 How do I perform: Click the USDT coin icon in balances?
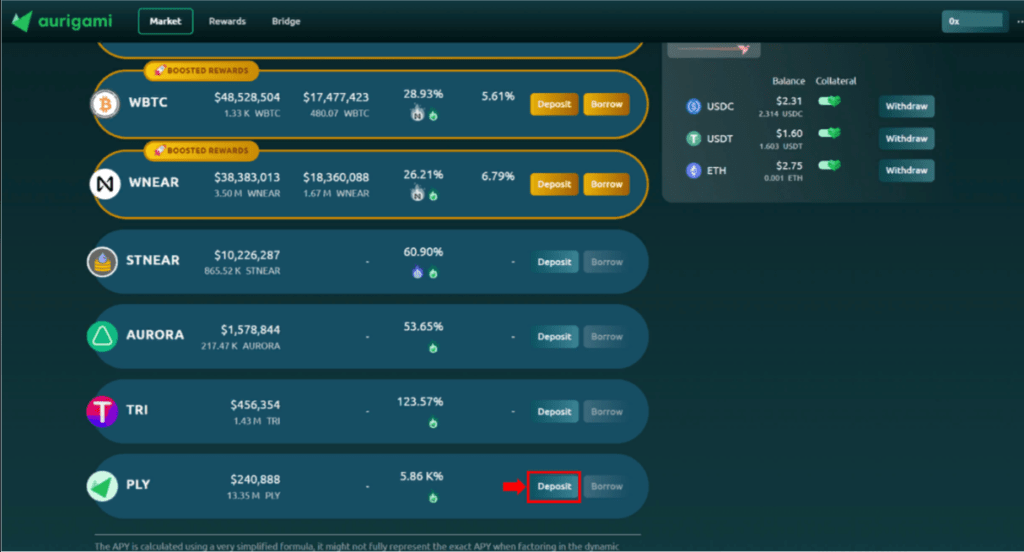click(694, 138)
